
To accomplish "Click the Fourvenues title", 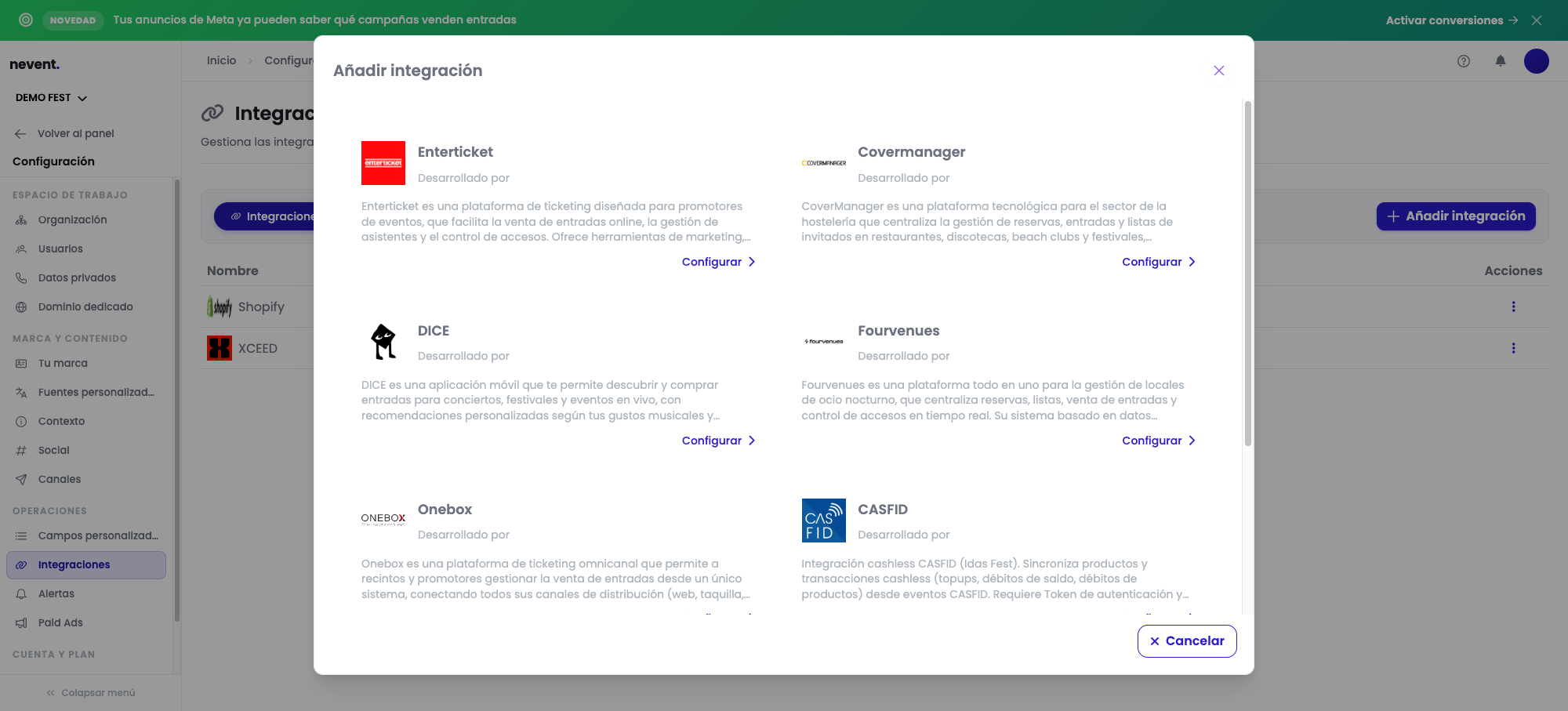I will (x=898, y=331).
